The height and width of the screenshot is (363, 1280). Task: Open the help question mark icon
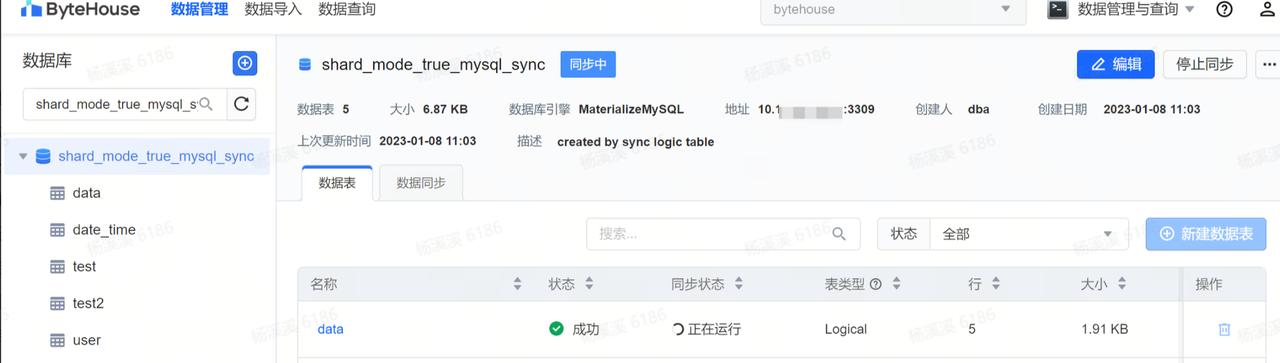(1224, 10)
